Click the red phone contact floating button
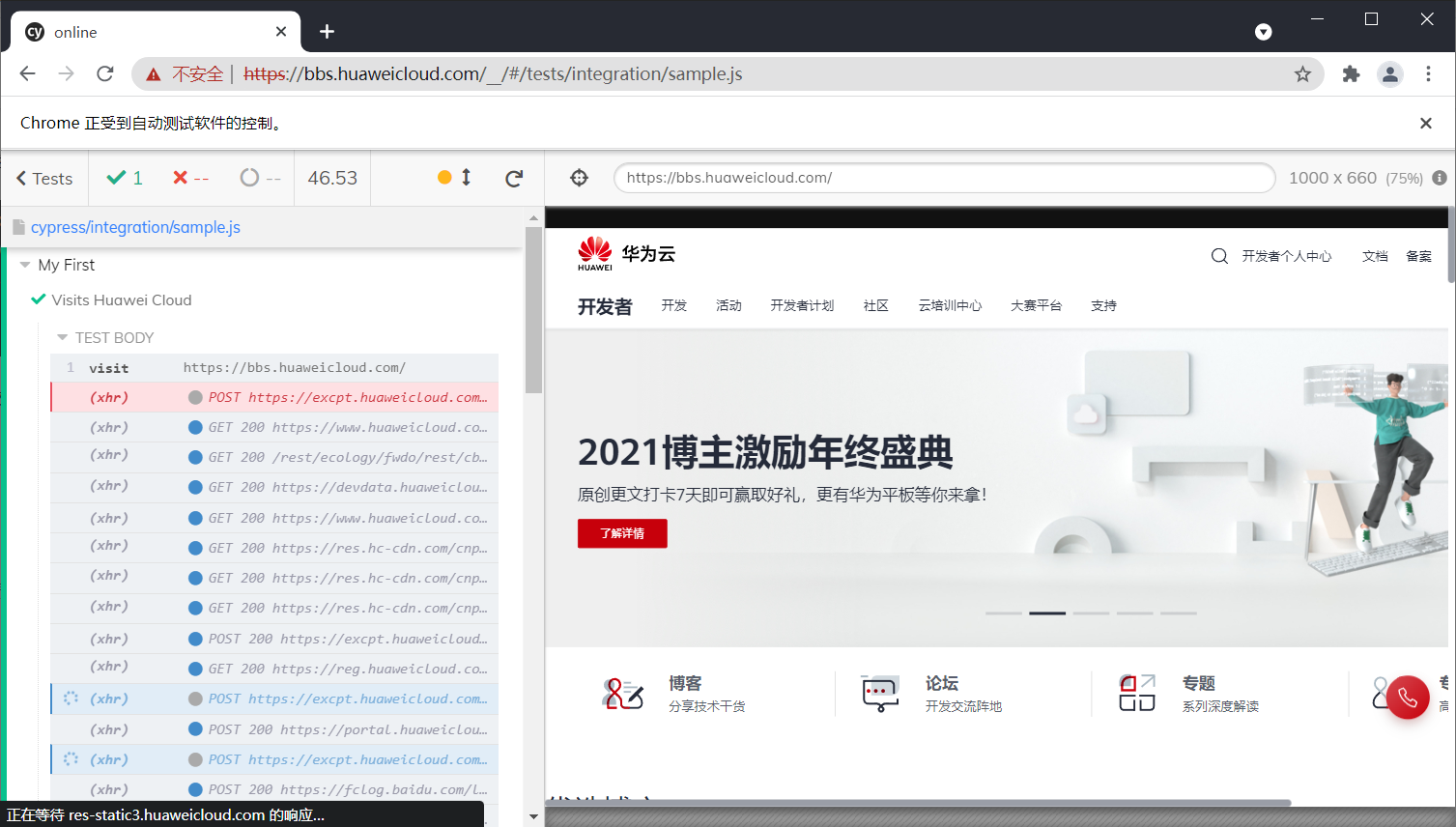 tap(1408, 698)
